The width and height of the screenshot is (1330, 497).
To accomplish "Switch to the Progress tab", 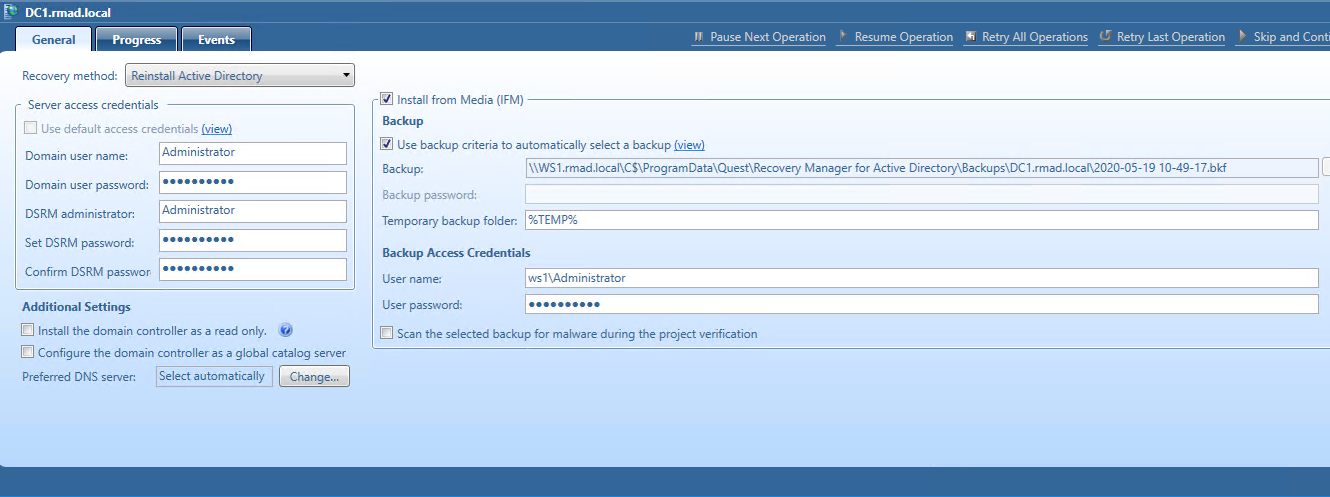I will (x=137, y=40).
